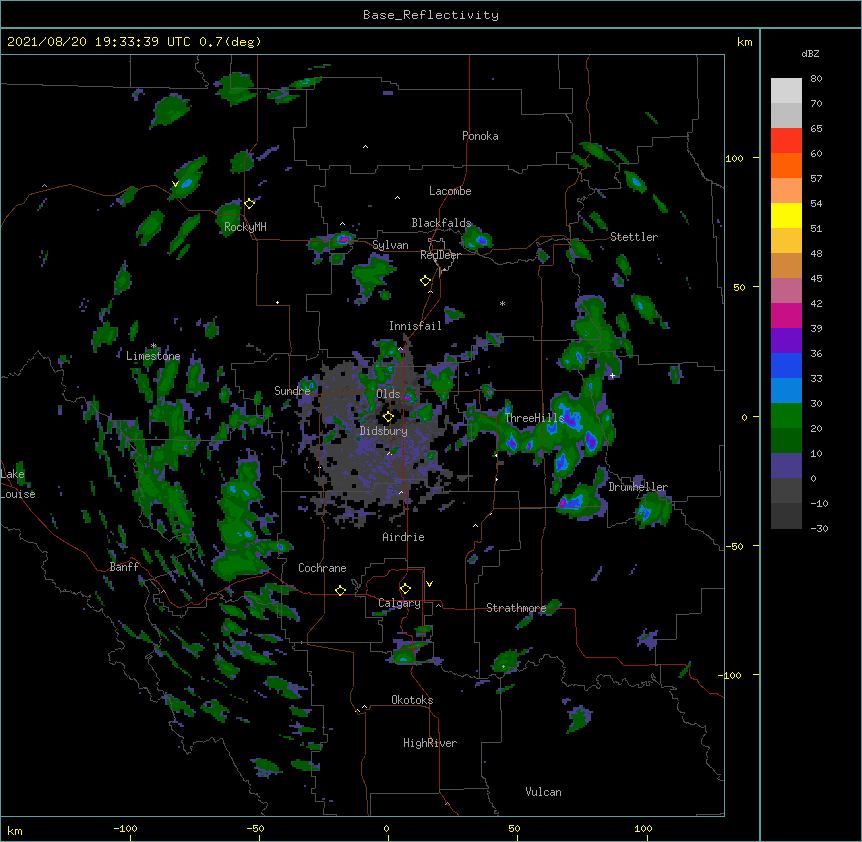Image resolution: width=862 pixels, height=842 pixels.
Task: Click the yellow V marker northwest of RockyMH
Action: 175,184
